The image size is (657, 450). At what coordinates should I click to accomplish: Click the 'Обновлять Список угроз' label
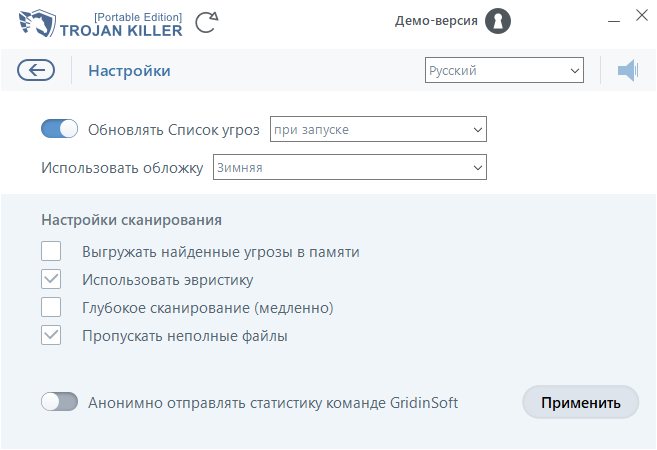click(x=174, y=130)
